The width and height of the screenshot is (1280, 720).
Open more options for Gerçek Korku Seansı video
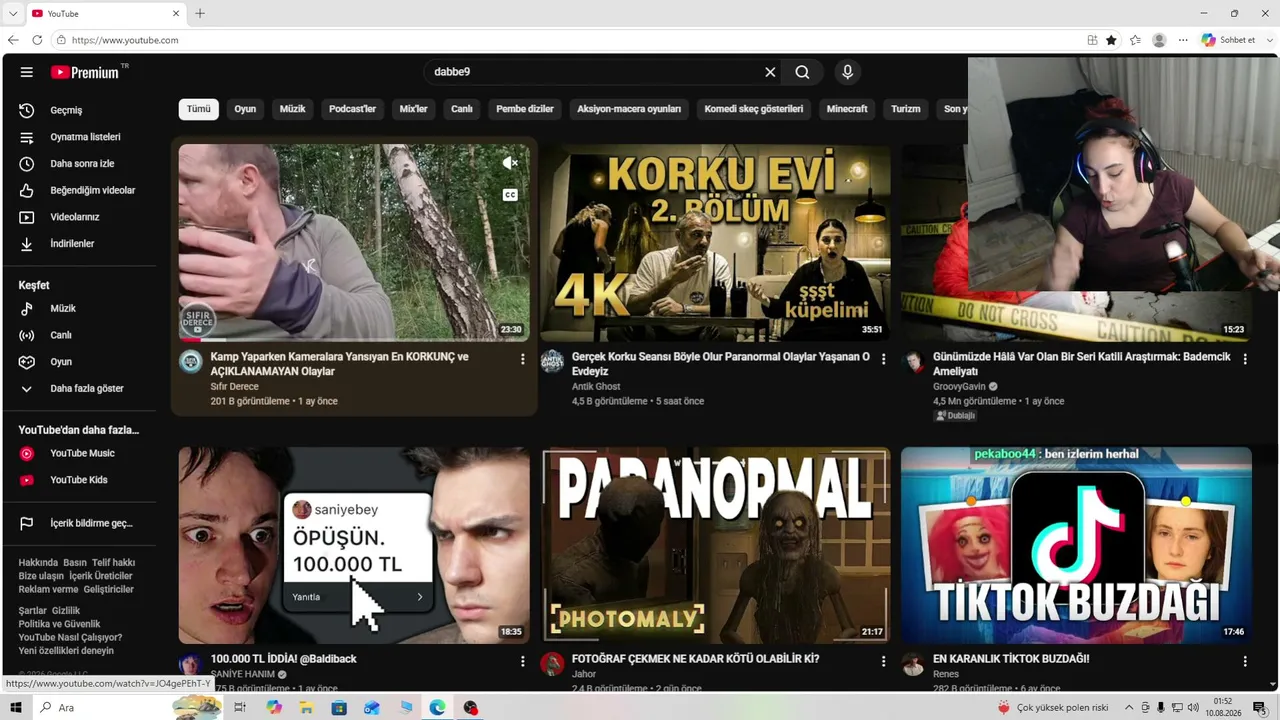point(883,359)
